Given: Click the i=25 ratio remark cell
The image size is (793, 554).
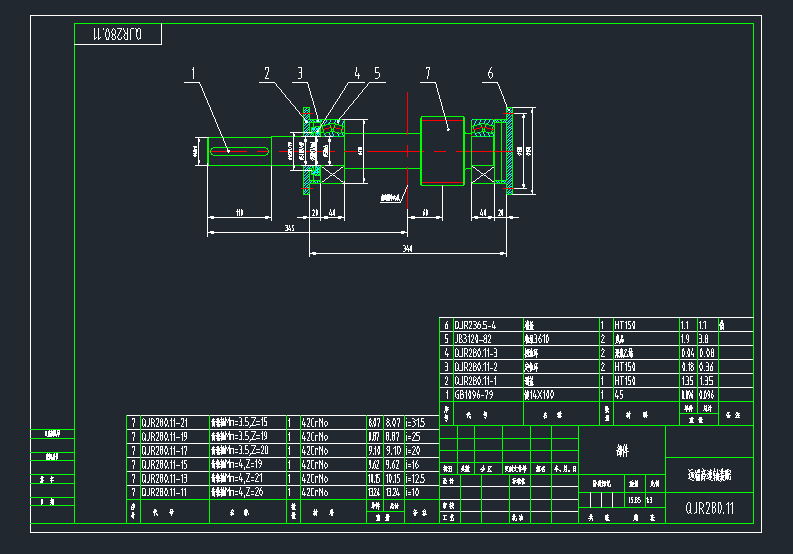Looking at the screenshot, I should tap(422, 436).
